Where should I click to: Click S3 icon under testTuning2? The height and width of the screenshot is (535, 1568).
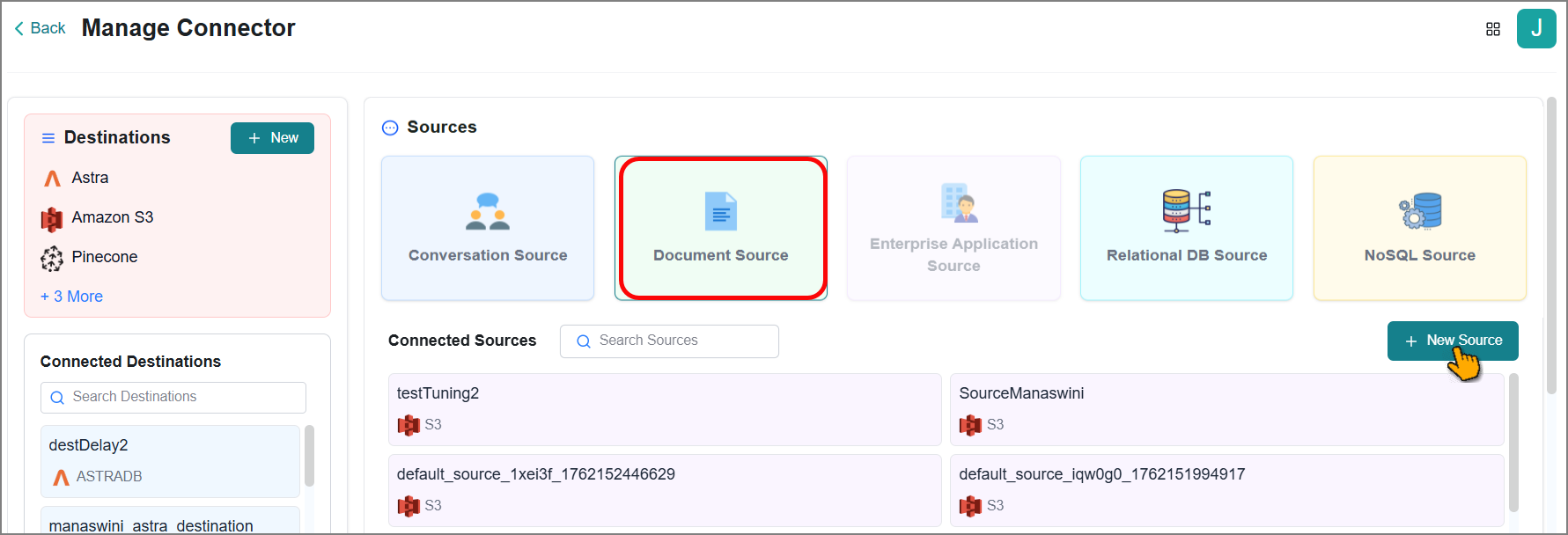tap(409, 426)
